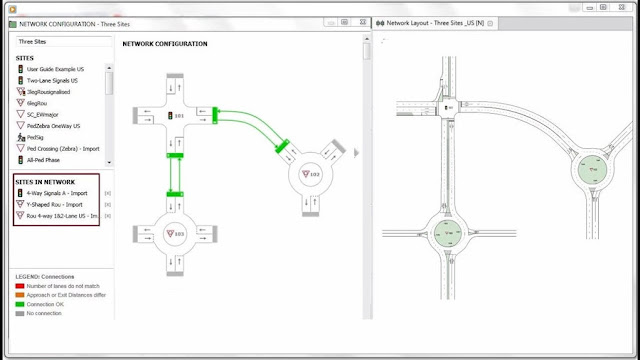The image size is (640, 360).
Task: Select 6legRou site in list
Action: 37,104
